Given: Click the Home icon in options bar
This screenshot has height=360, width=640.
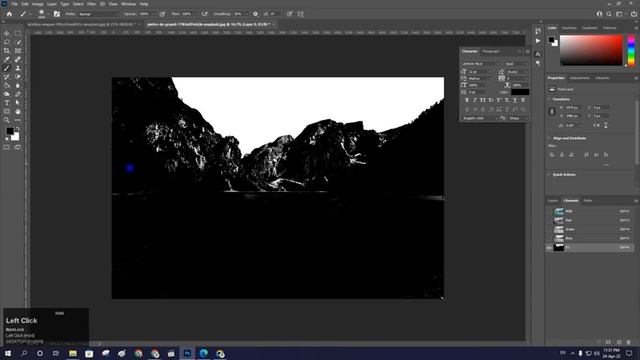Looking at the screenshot, I should tap(9, 14).
